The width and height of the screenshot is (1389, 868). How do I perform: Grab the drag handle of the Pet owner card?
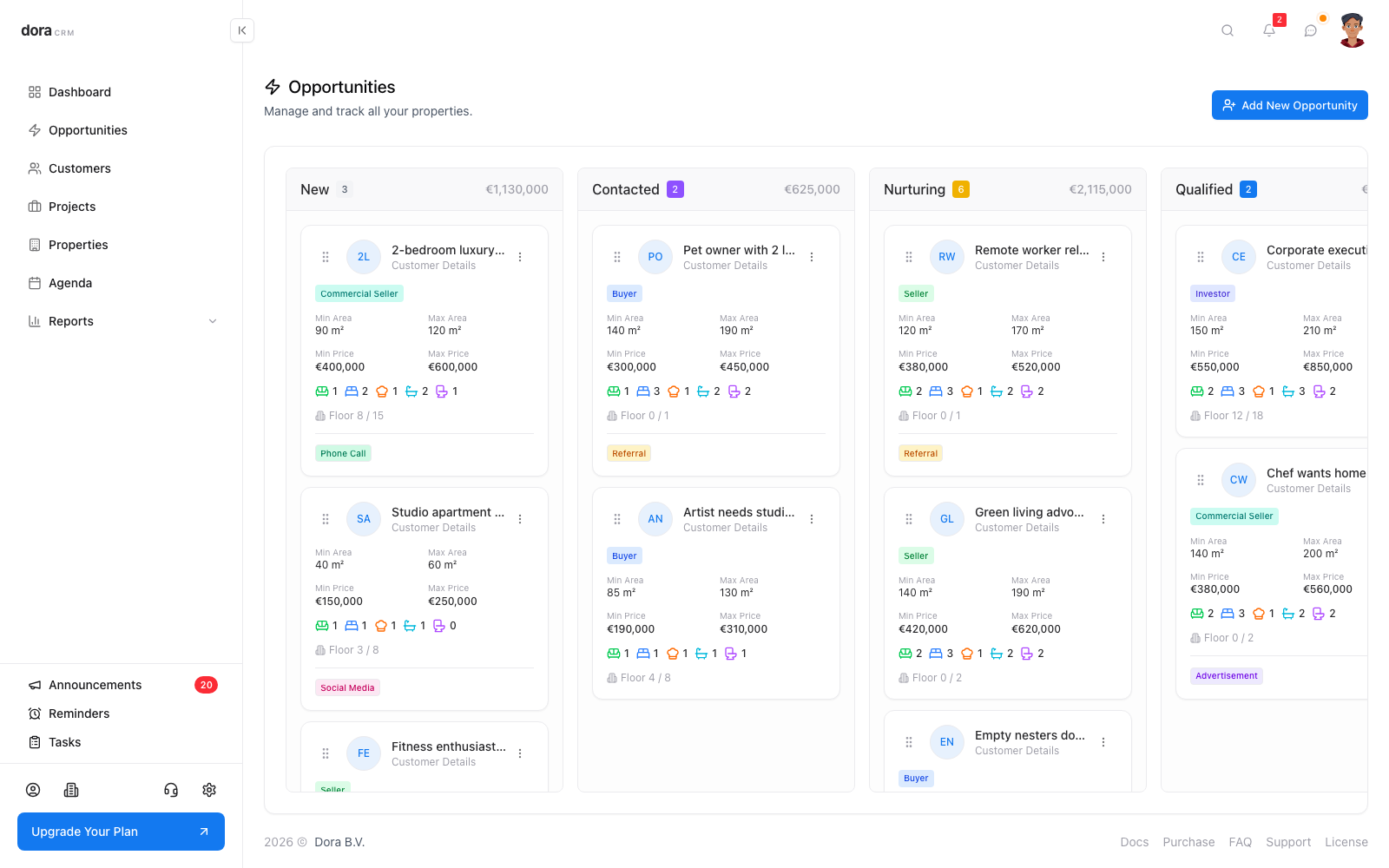coord(617,257)
